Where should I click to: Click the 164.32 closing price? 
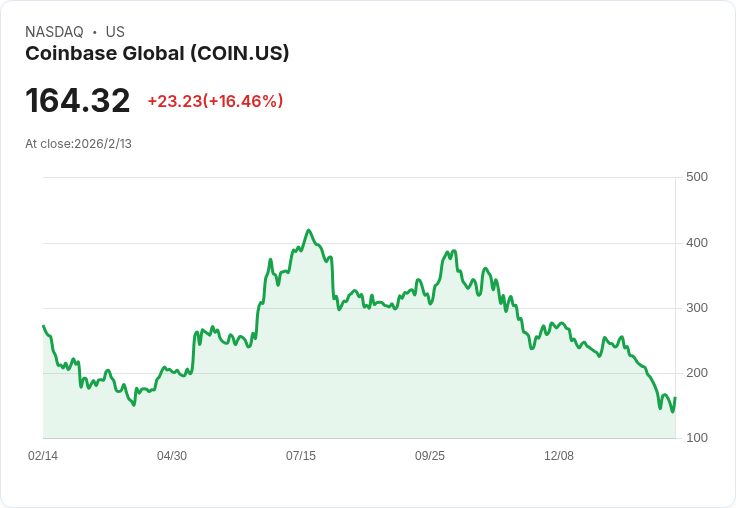(78, 101)
